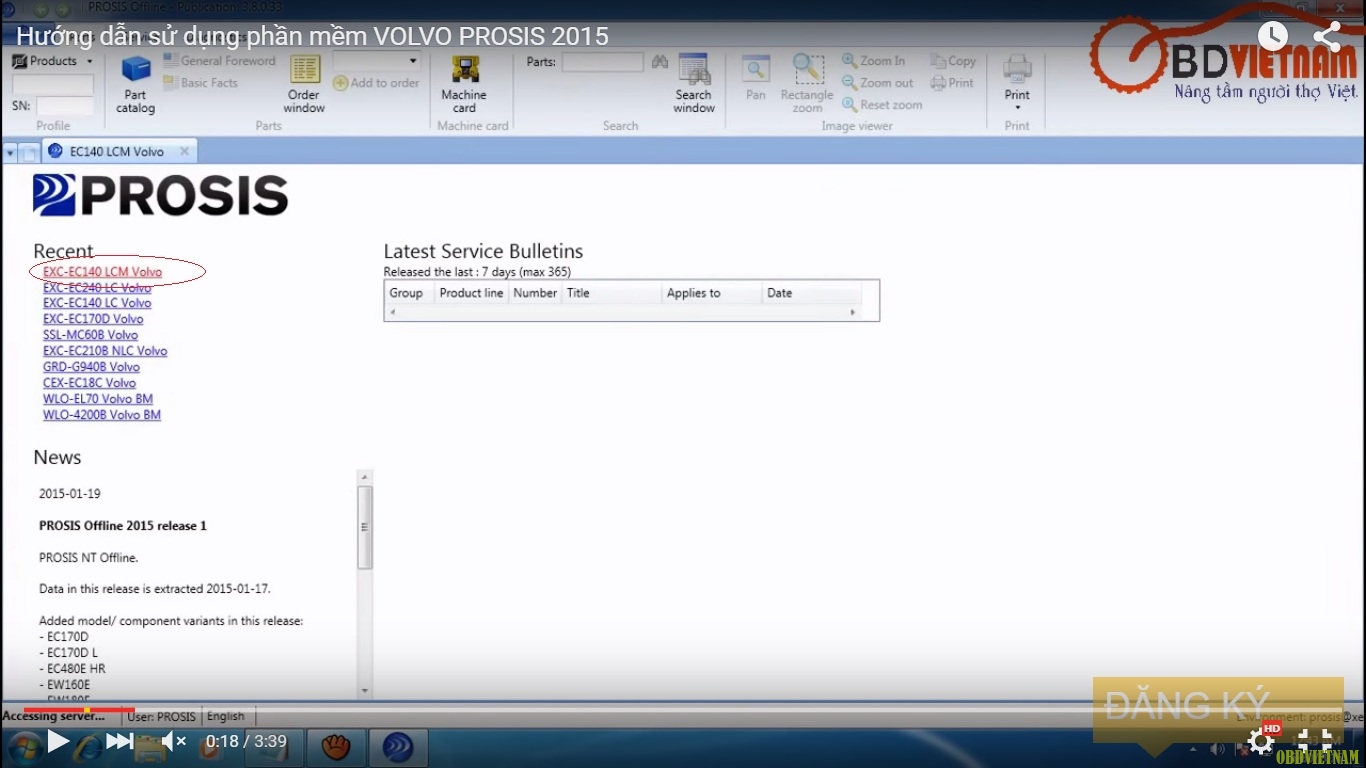Open SSL-MC60B Volvo recent link
The image size is (1366, 768).
point(90,335)
